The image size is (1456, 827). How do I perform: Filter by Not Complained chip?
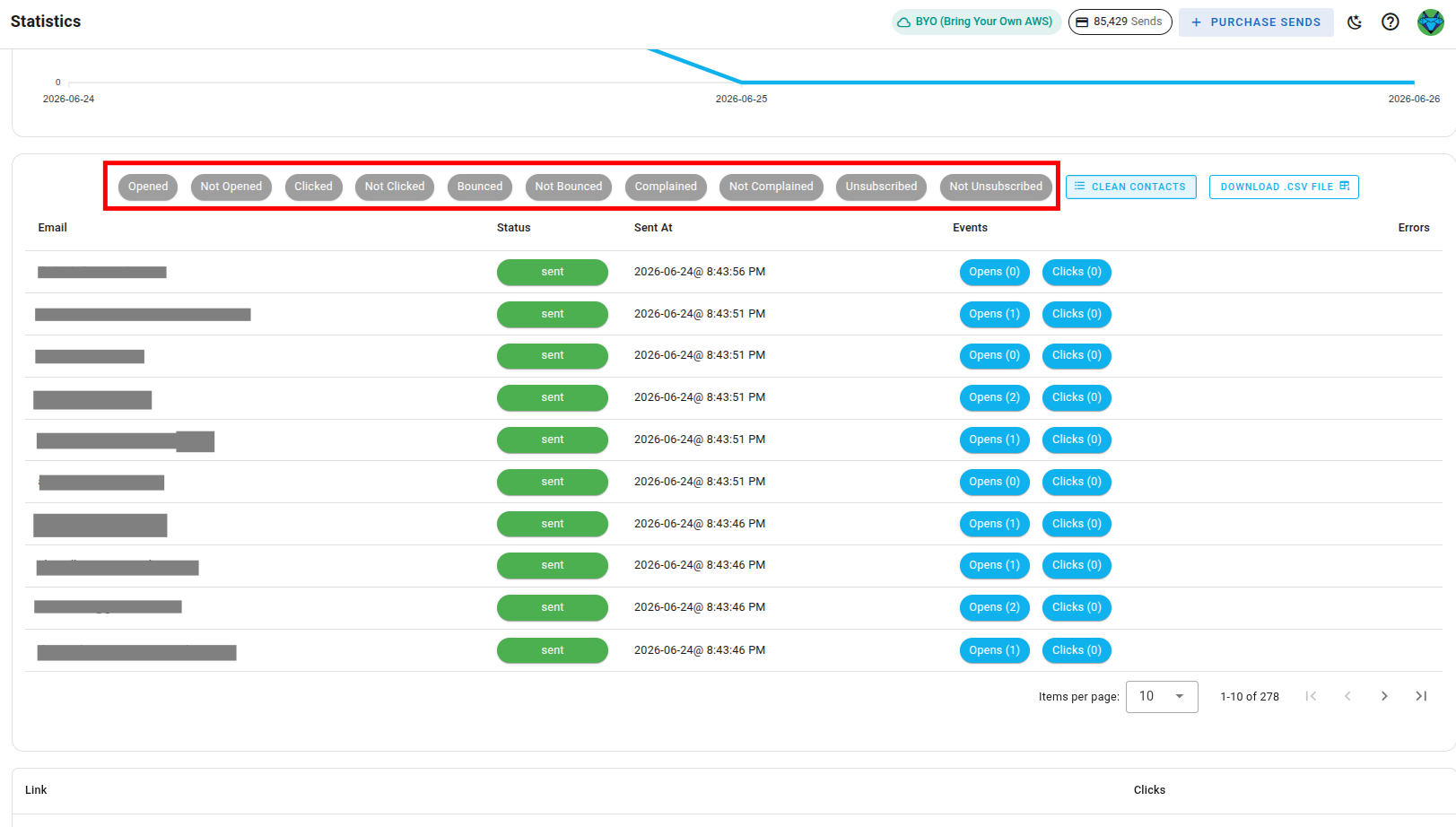click(771, 187)
